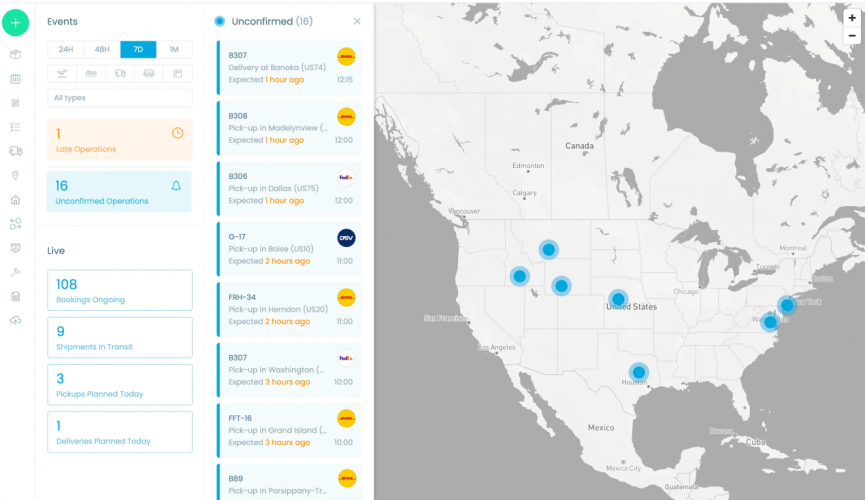This screenshot has width=865, height=500.
Task: Filter events by rail train icon
Action: [x=148, y=73]
